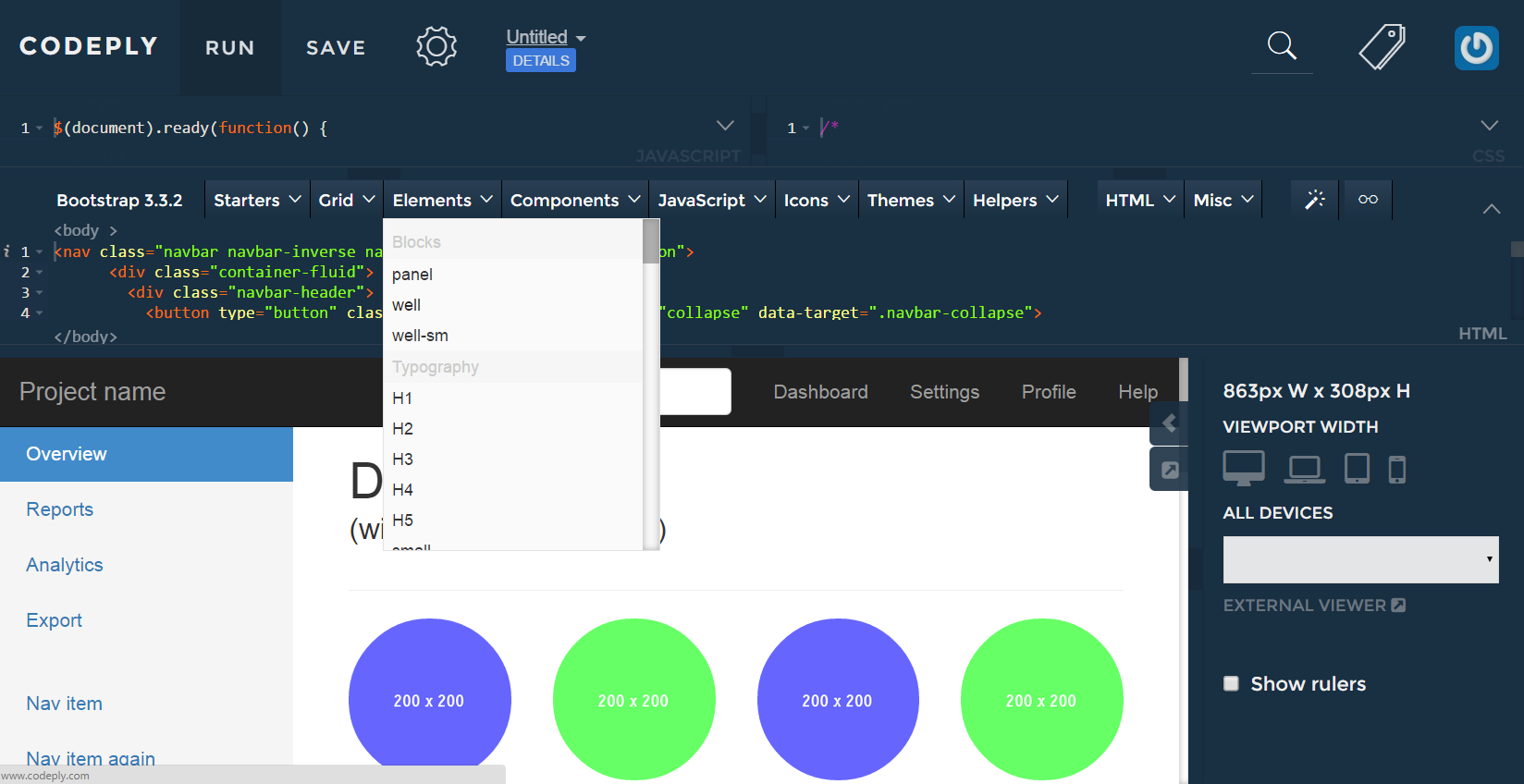Collapse the CSS pane chevron
Viewport: 1524px width, 784px height.
(x=1489, y=126)
